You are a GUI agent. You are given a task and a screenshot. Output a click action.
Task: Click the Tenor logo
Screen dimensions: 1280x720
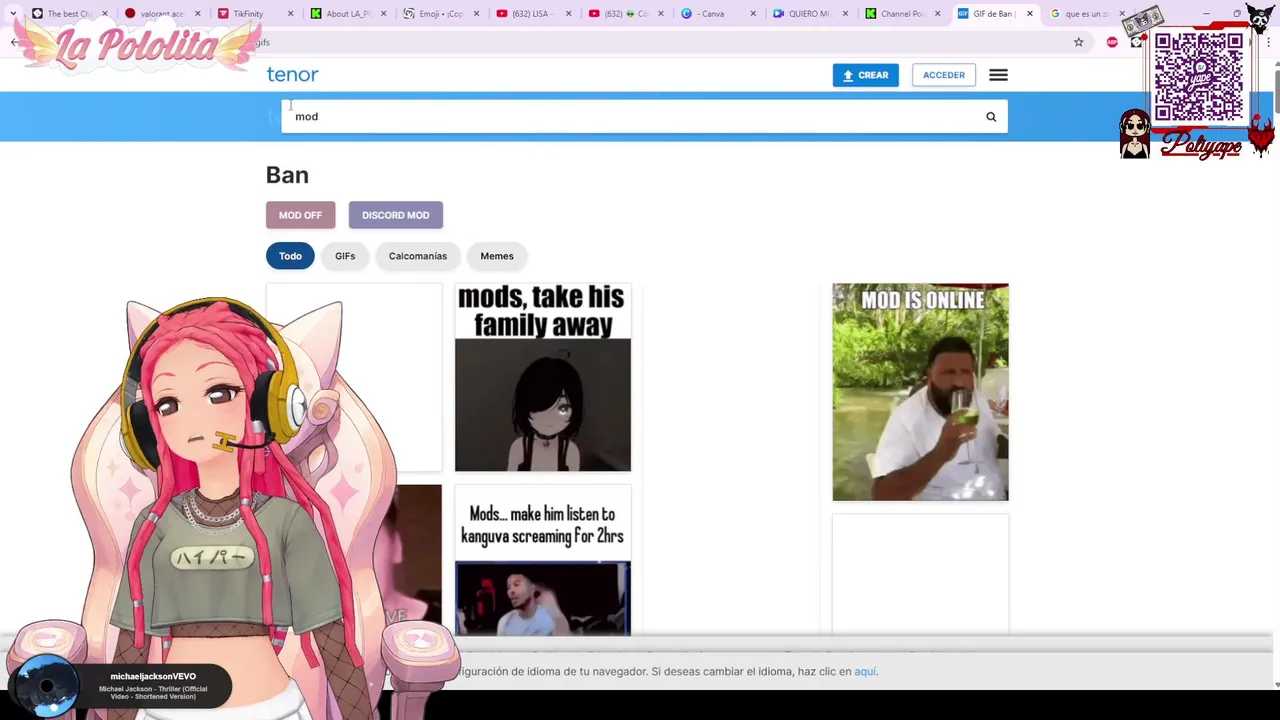tap(292, 75)
